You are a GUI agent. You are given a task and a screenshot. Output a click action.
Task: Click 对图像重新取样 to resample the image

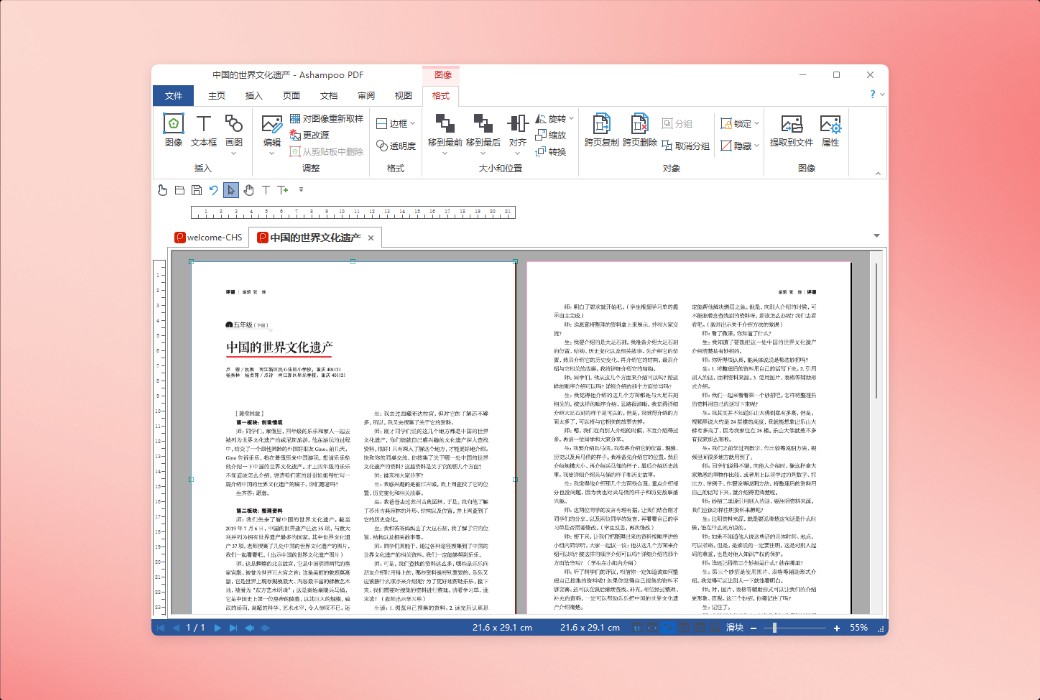coord(327,119)
